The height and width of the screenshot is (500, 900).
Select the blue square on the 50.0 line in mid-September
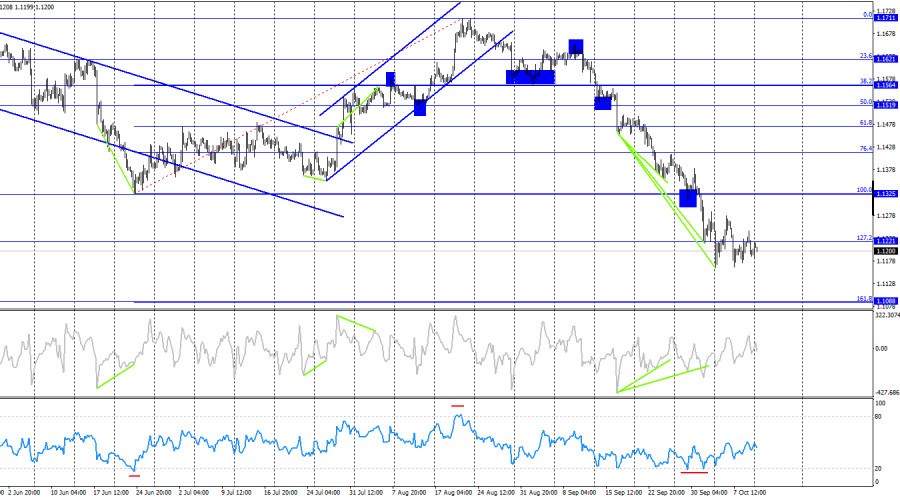point(603,103)
